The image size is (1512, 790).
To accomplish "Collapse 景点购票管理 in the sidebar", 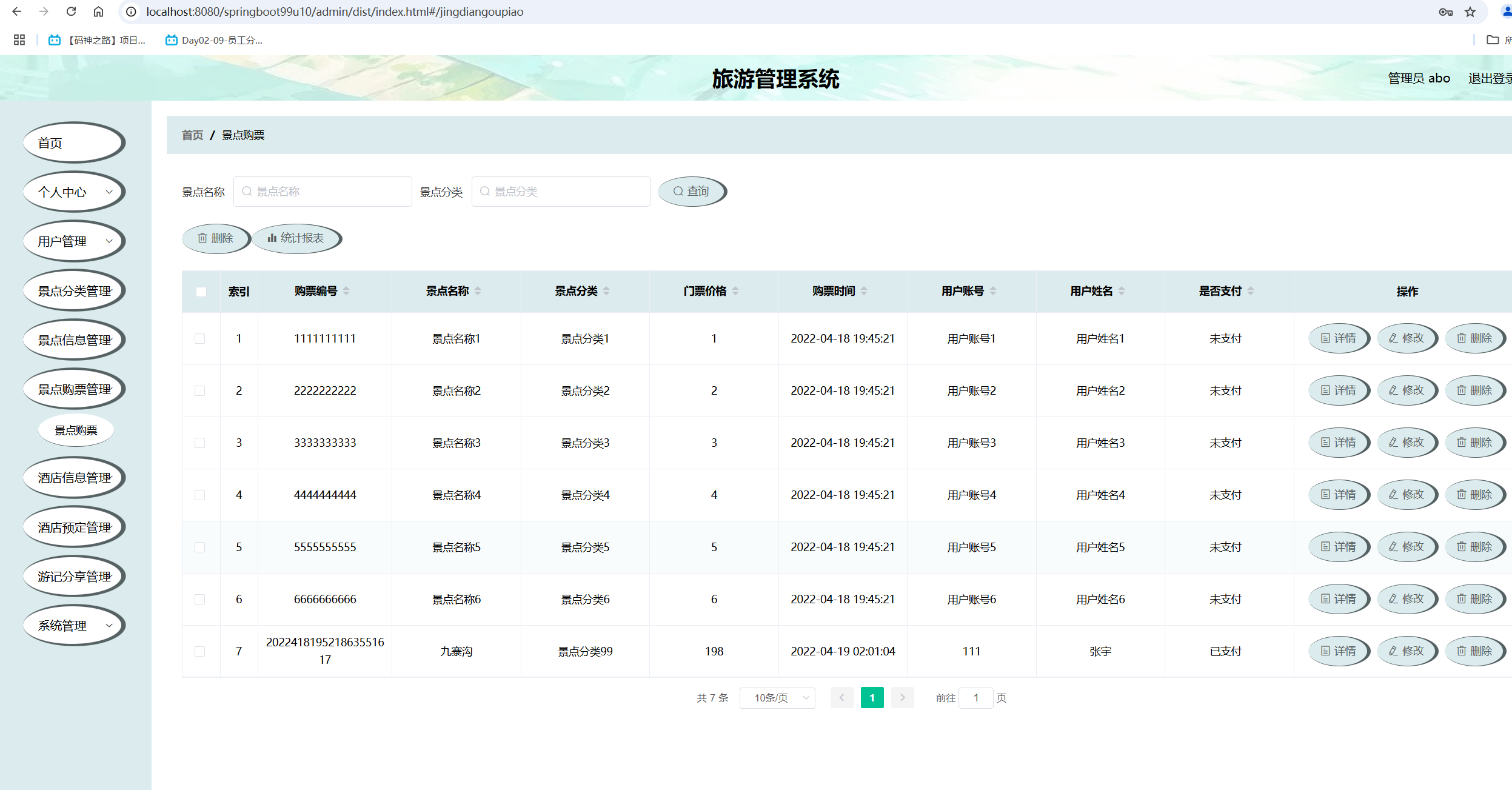I will [73, 389].
